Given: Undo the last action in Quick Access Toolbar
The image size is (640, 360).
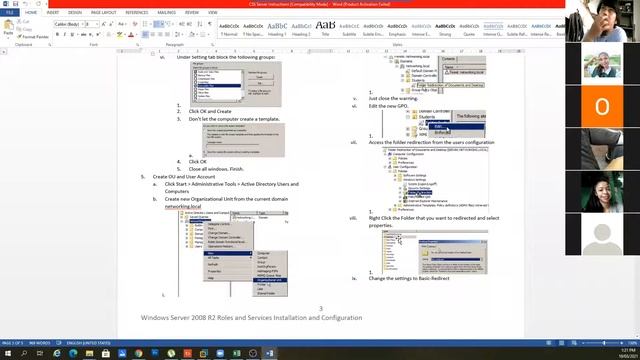Looking at the screenshot, I should (x=25, y=4).
